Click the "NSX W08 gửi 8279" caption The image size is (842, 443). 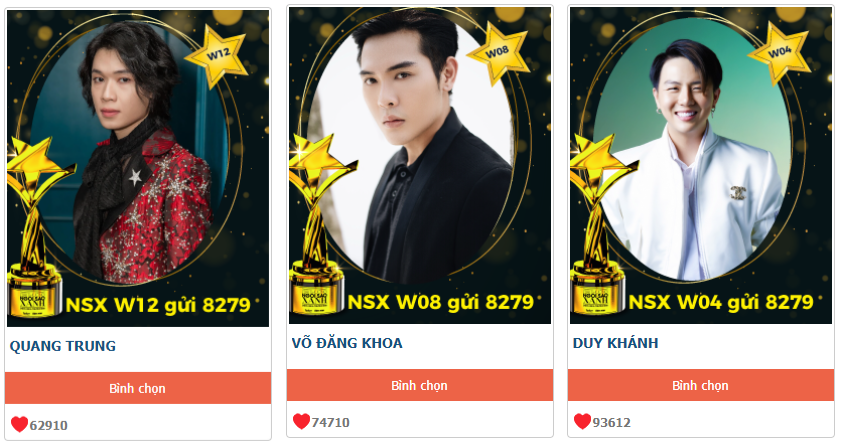click(441, 302)
